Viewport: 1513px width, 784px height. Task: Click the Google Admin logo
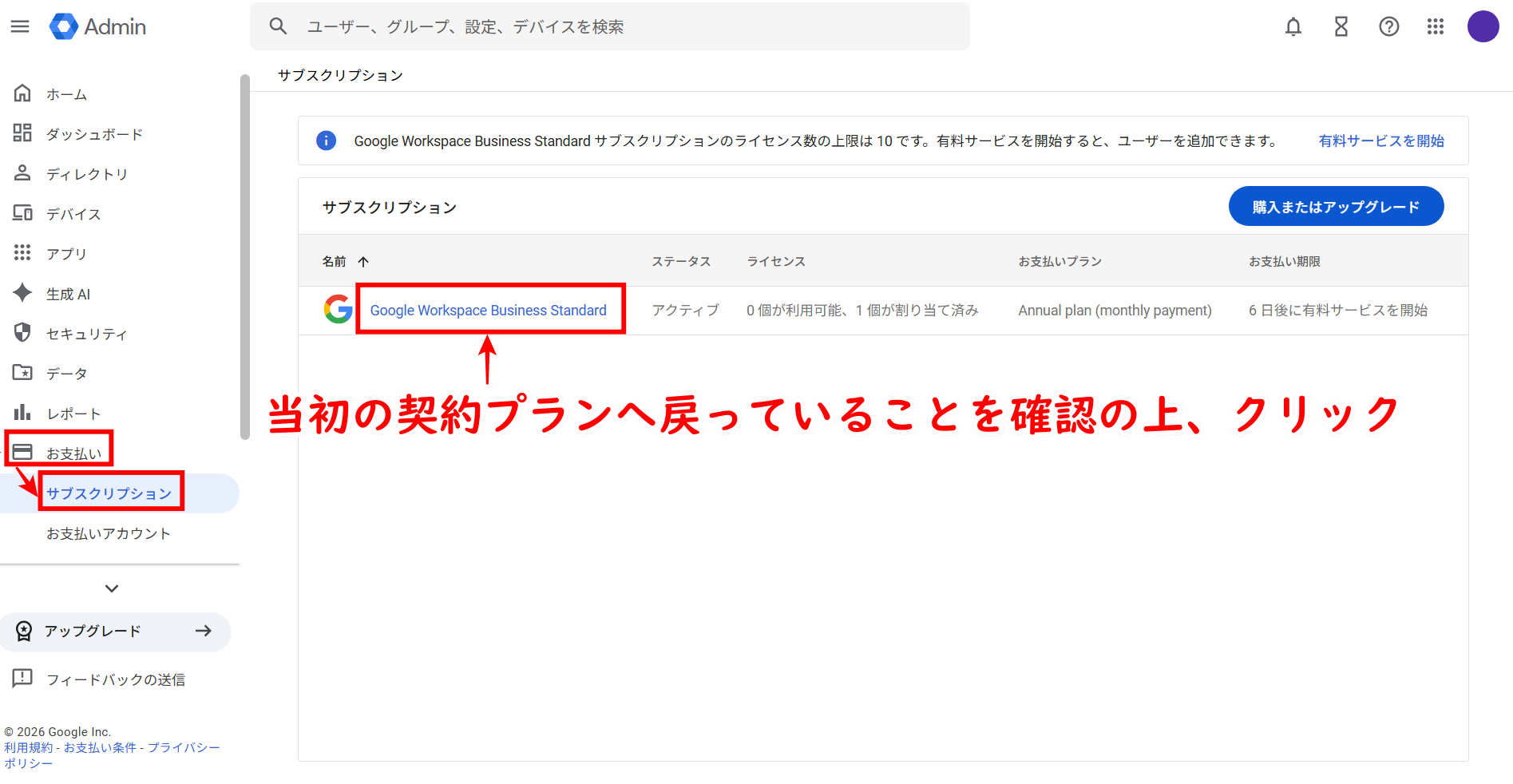97,26
